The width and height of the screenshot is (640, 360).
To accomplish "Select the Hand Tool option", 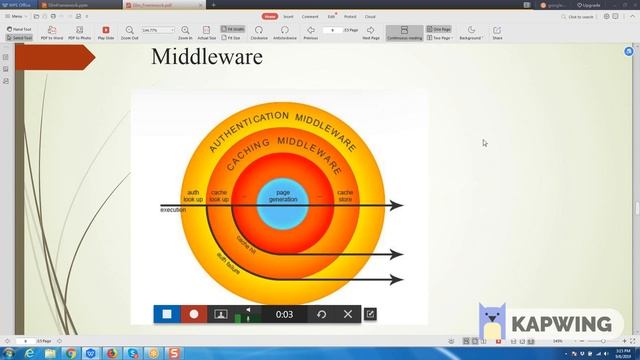I will (x=19, y=29).
